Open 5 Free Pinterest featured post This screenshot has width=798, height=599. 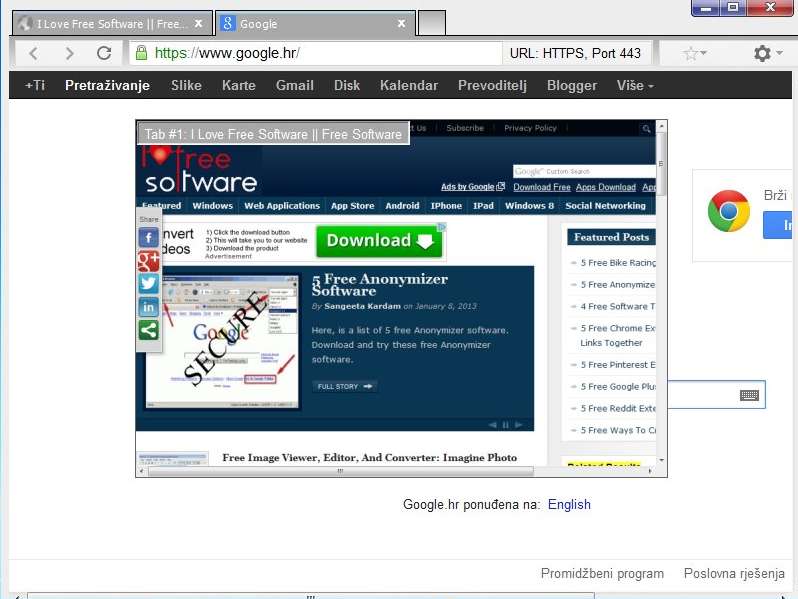[618, 364]
